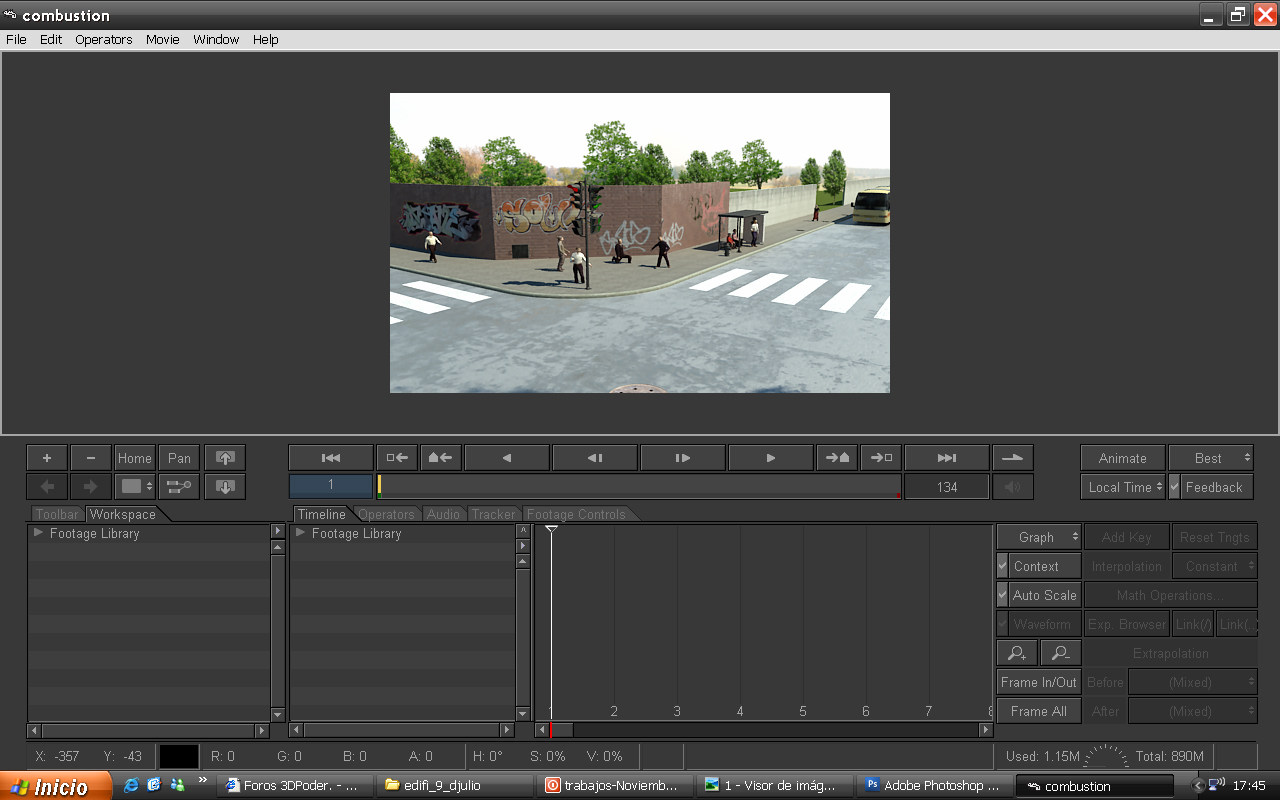Select the Timeline tab
This screenshot has height=800, width=1280.
[x=321, y=514]
